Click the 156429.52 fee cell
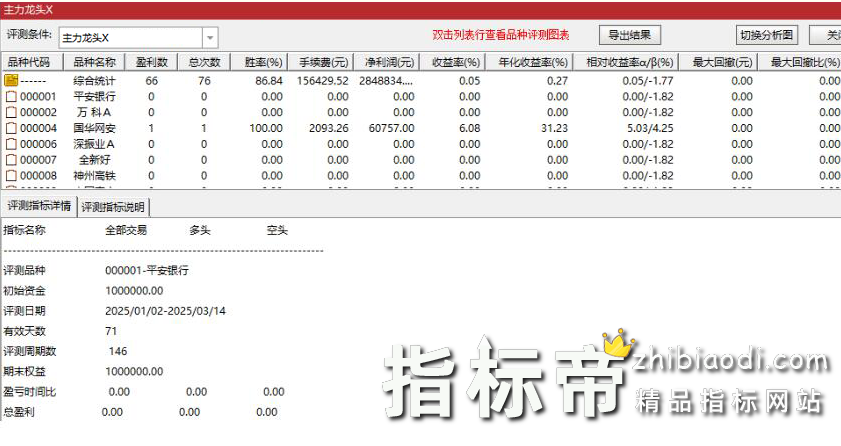841x446 pixels. click(323, 80)
